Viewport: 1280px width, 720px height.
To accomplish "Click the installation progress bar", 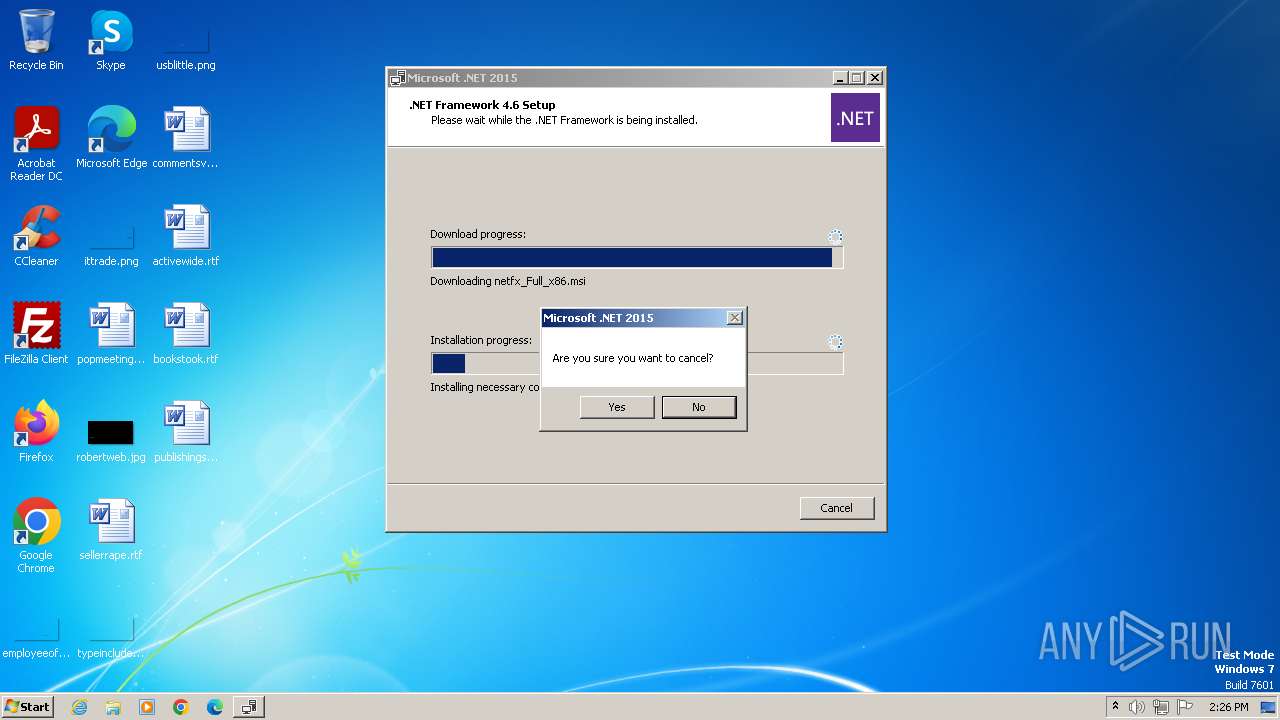I will 637,364.
